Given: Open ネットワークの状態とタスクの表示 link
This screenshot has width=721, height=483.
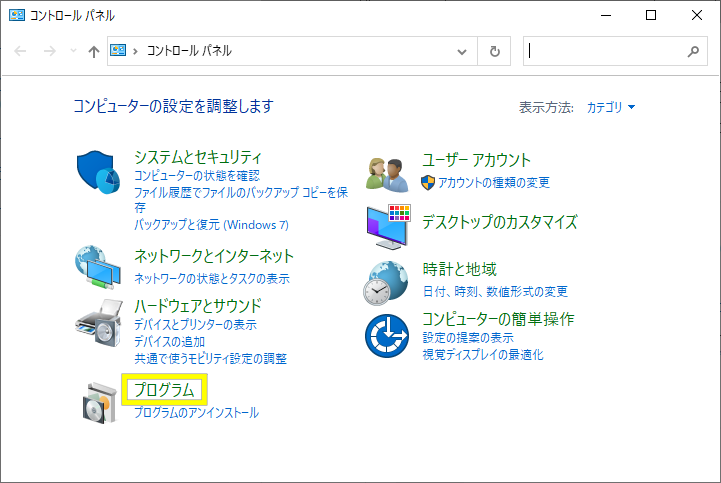Looking at the screenshot, I should [212, 278].
